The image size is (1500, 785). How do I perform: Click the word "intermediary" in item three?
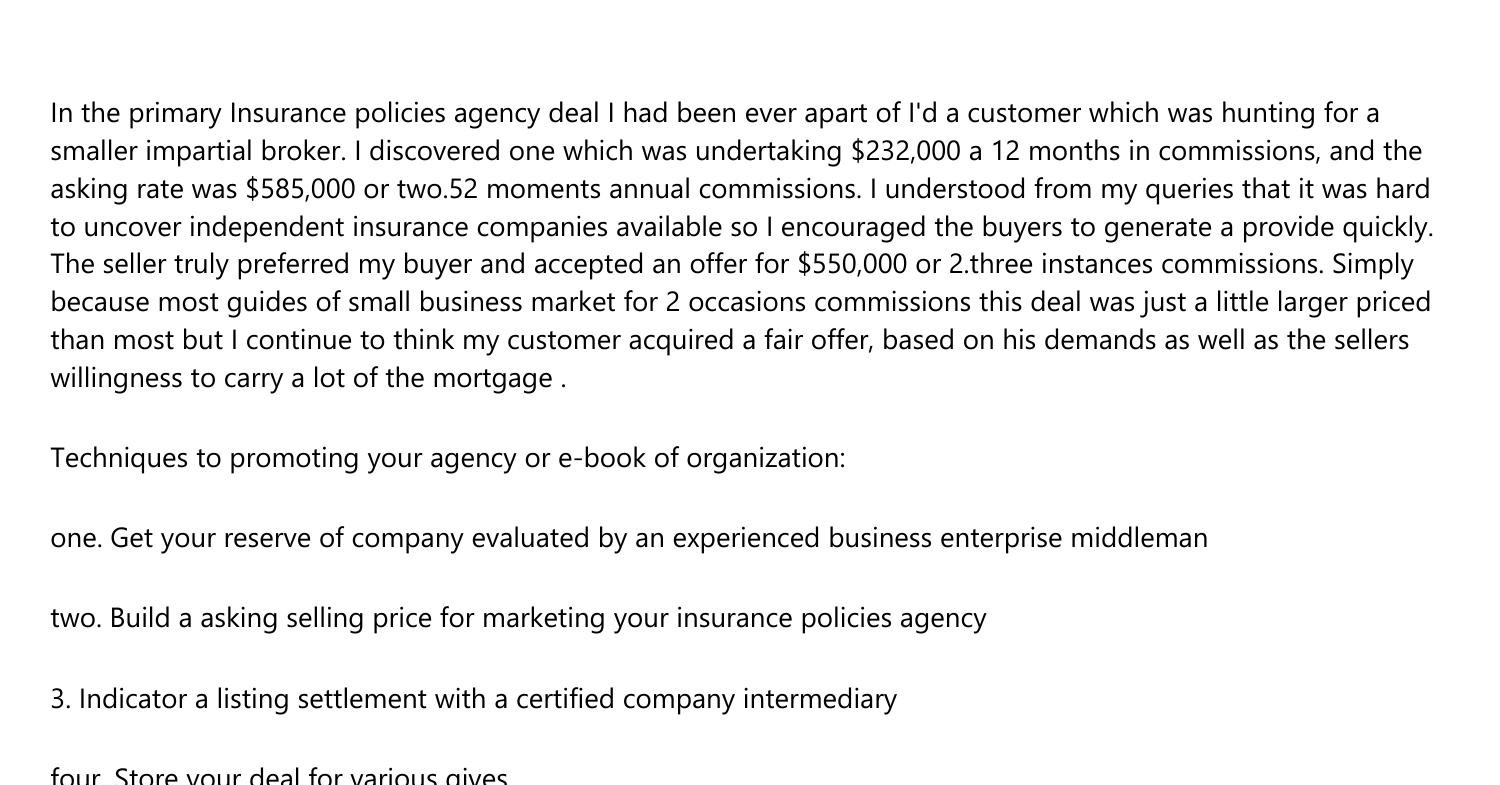tap(820, 698)
